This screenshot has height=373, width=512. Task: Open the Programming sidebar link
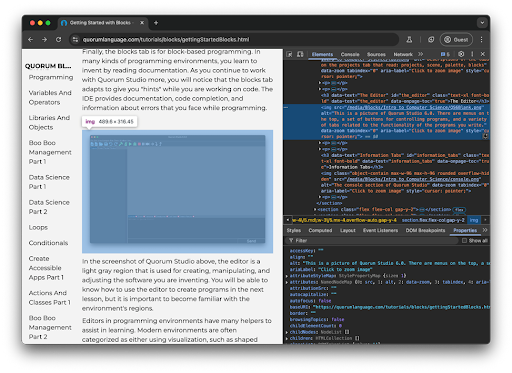[x=51, y=77]
